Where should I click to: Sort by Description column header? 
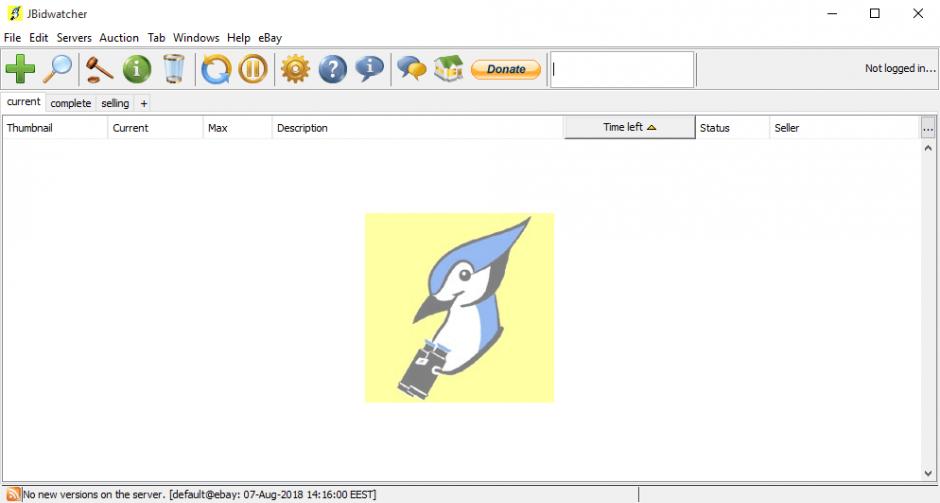[418, 128]
